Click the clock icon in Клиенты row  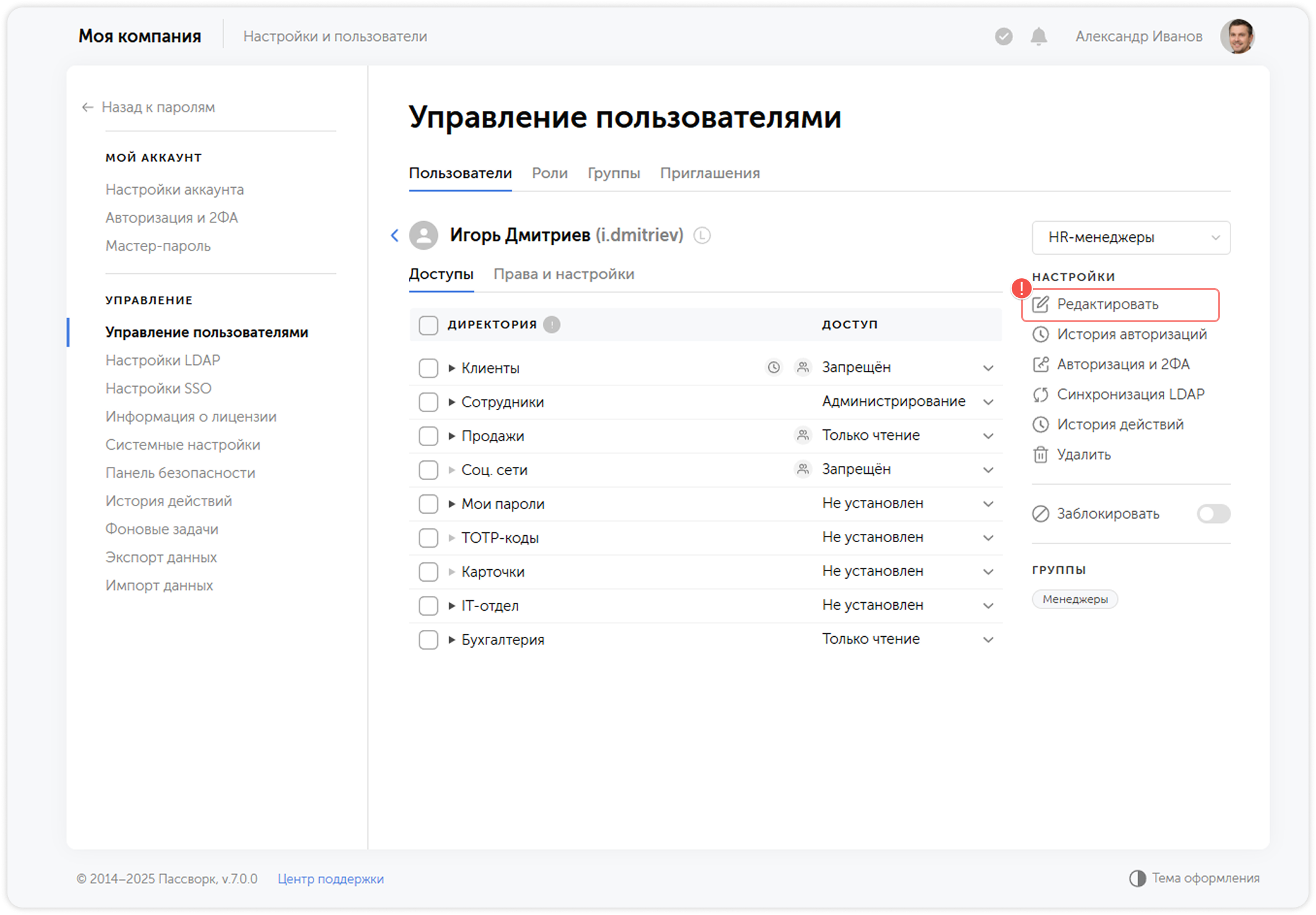[x=774, y=367]
